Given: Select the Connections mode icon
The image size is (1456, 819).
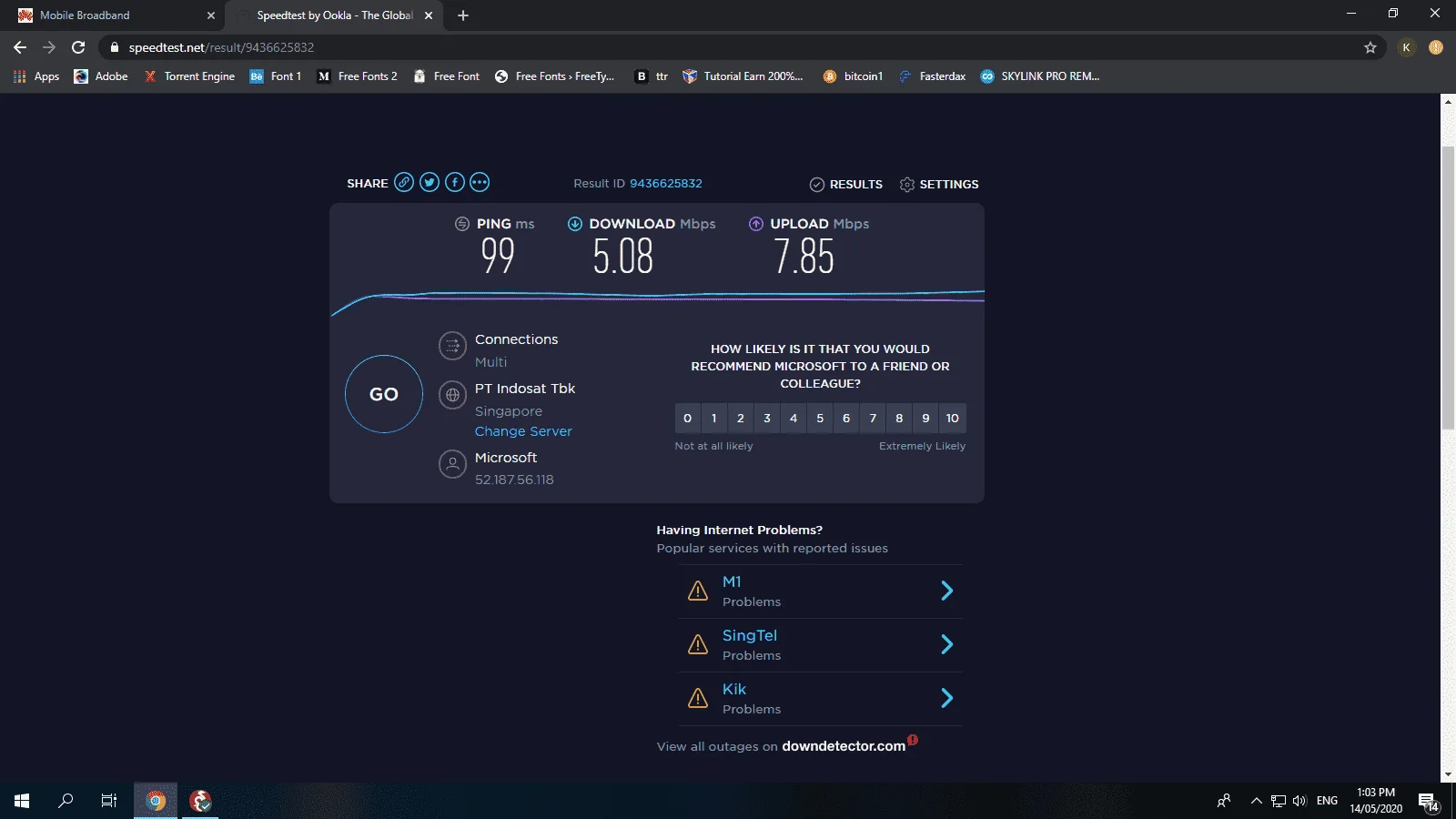Looking at the screenshot, I should pos(452,346).
